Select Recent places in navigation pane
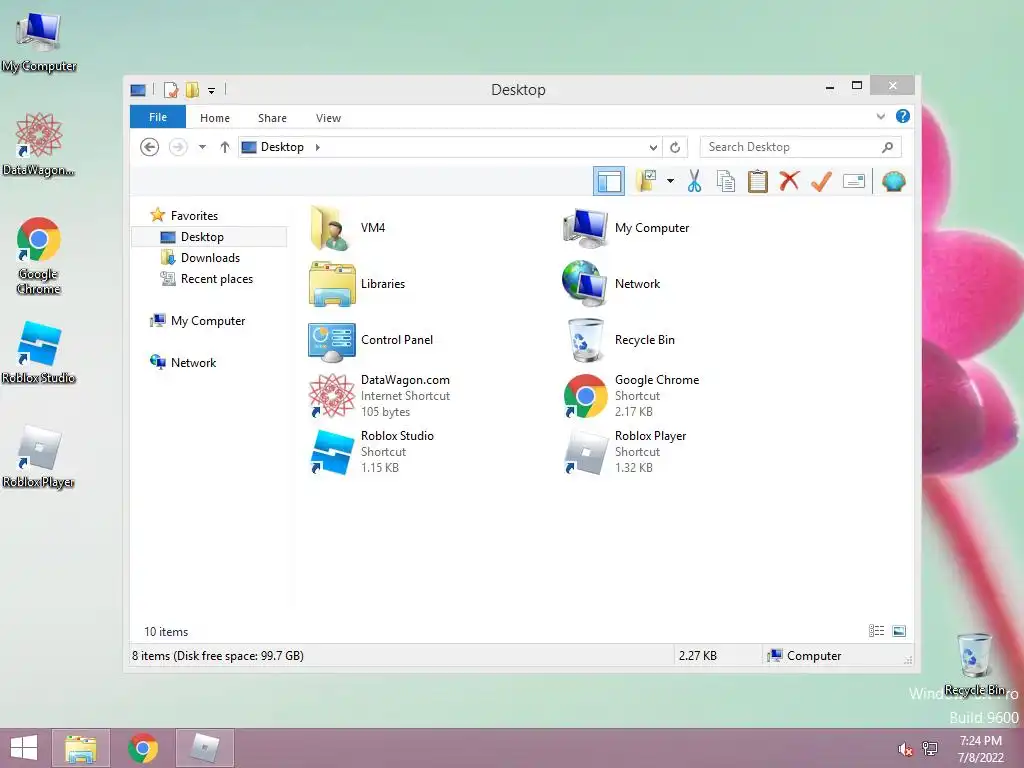 coord(206,279)
